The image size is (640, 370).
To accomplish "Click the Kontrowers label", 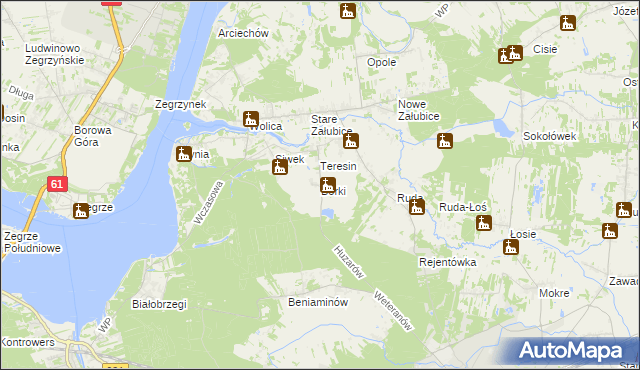I will point(27,342).
